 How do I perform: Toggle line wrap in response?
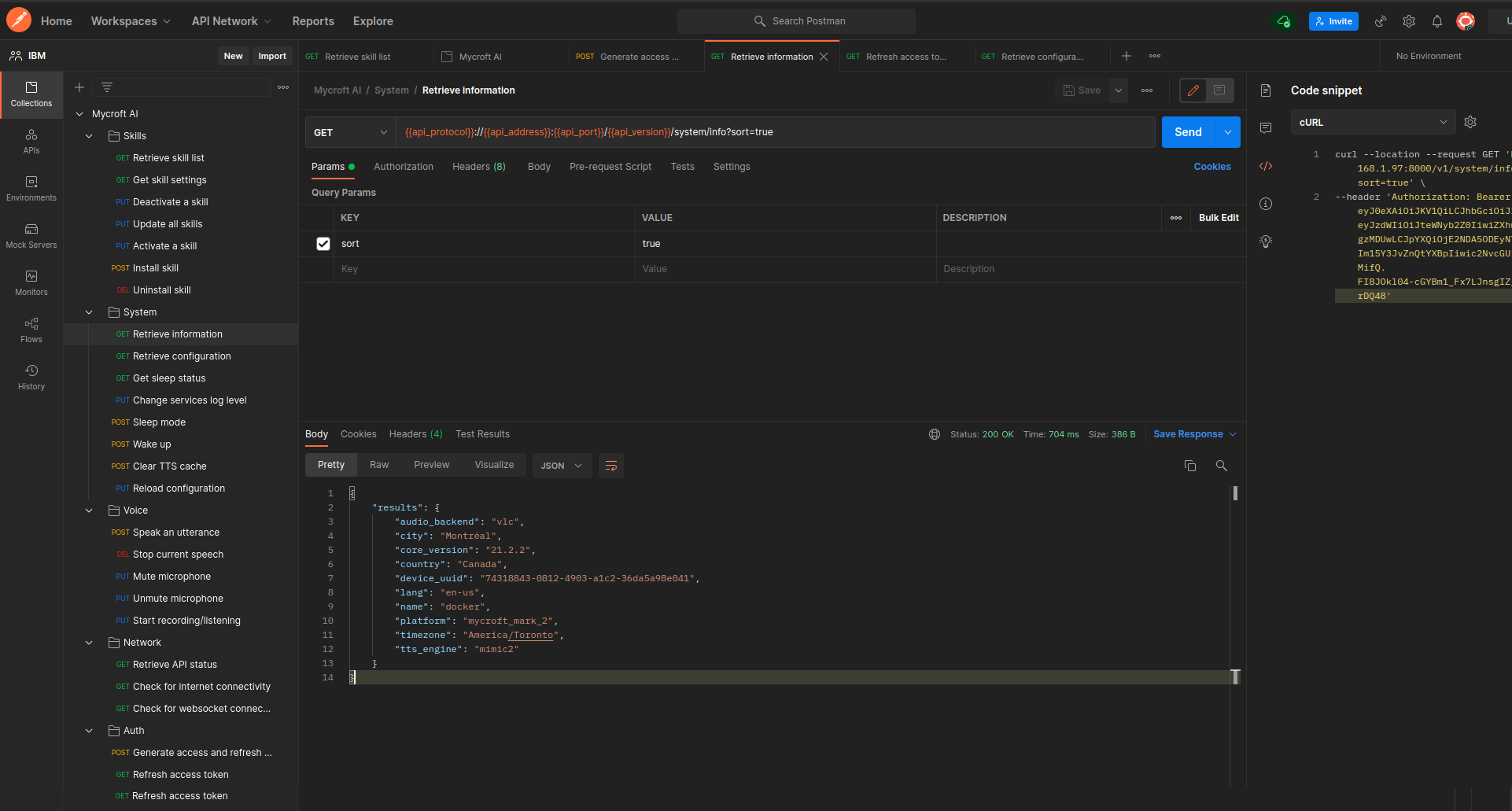point(611,466)
